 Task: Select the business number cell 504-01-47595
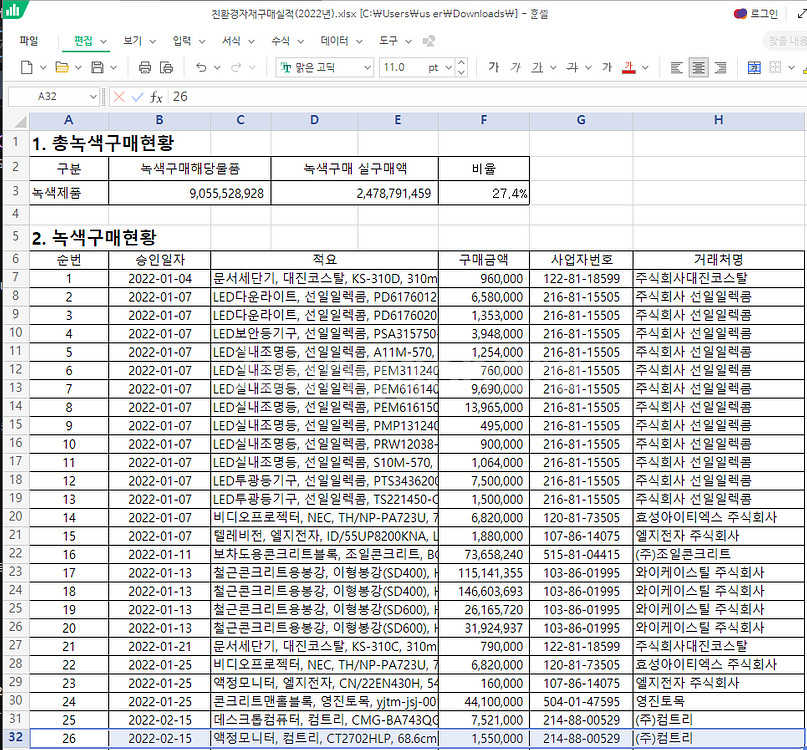(581, 701)
